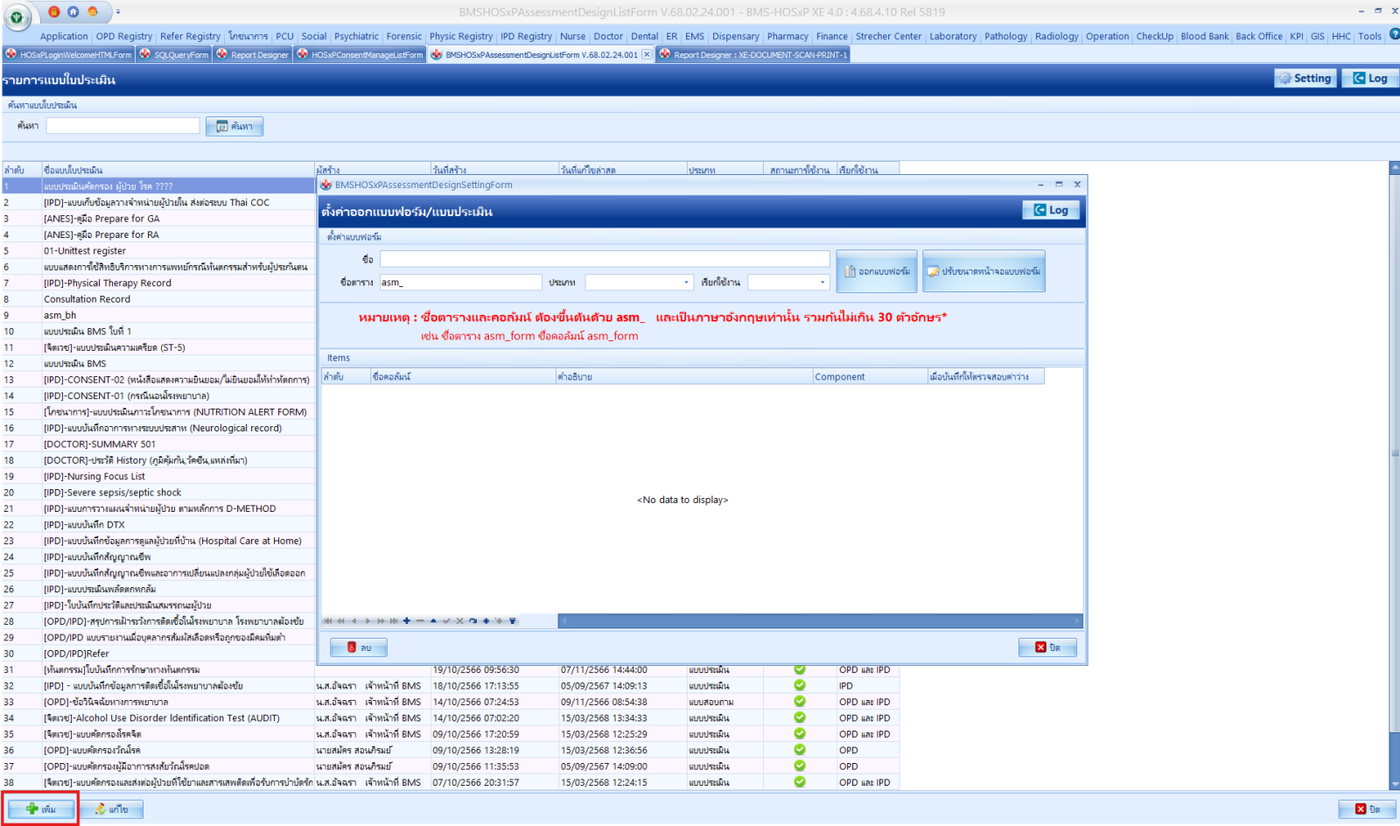Image resolution: width=1400 pixels, height=826 pixels.
Task: Click the round green HOSxP application button
Action: pos(17,18)
